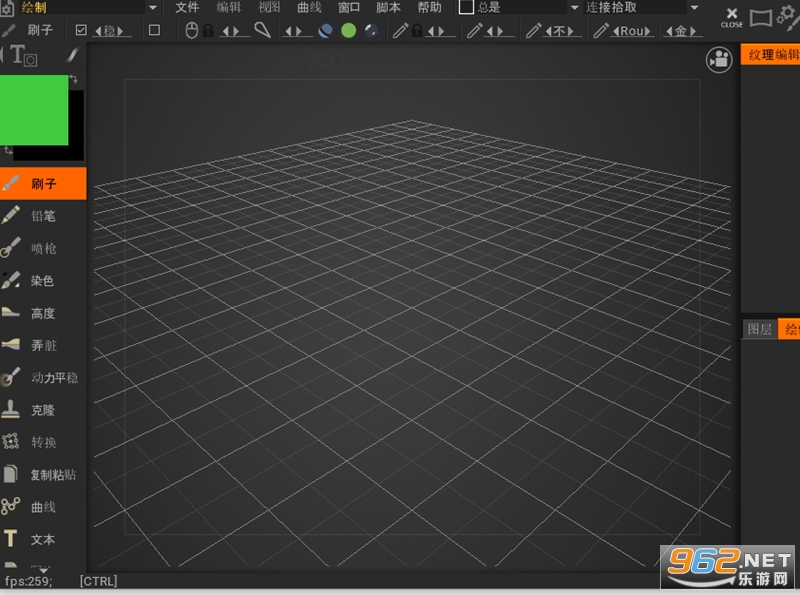
Task: Open the 总是 dropdown arrow
Action: pyautogui.click(x=574, y=8)
